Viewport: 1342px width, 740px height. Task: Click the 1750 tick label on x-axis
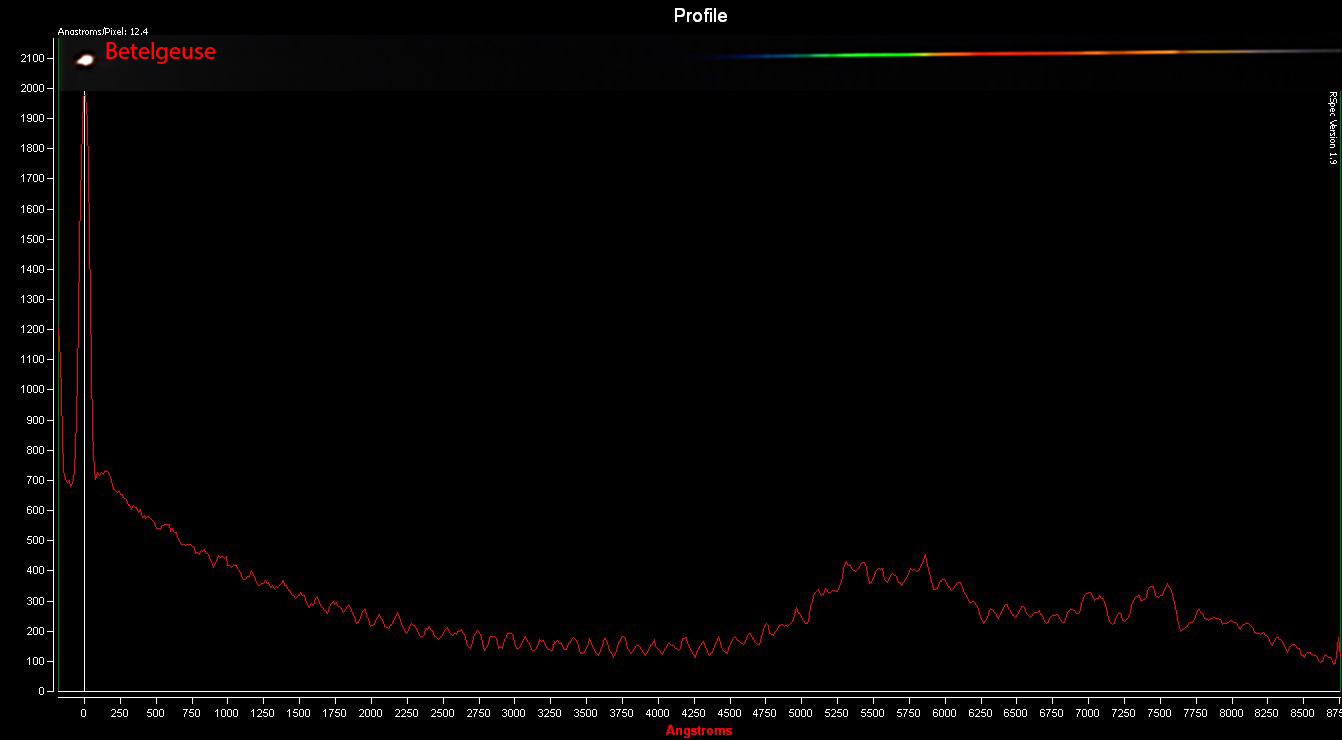334,714
